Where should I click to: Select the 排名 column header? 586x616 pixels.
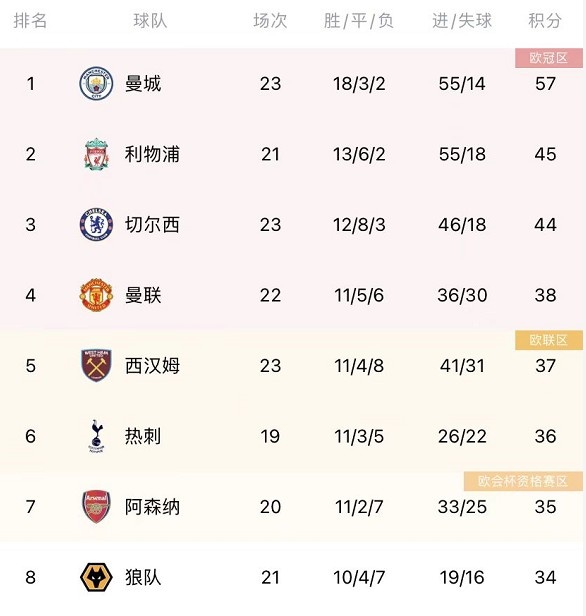pos(30,21)
